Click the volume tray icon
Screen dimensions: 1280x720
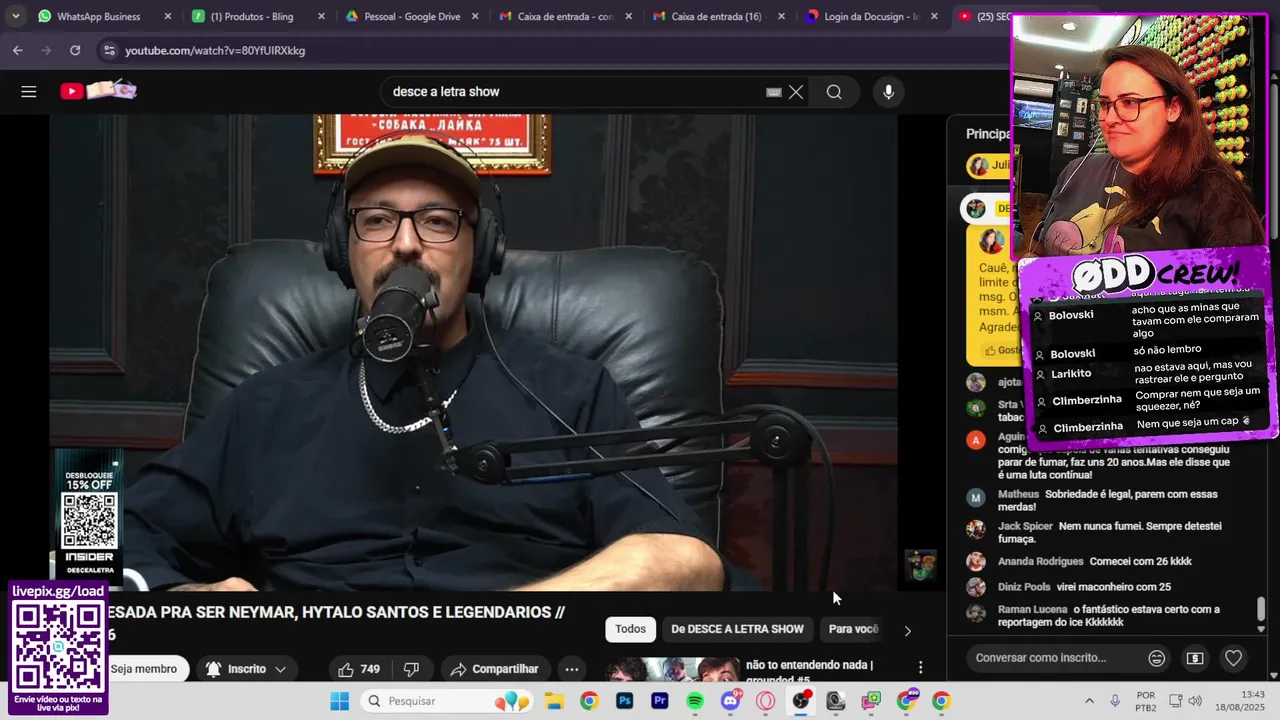click(1195, 701)
